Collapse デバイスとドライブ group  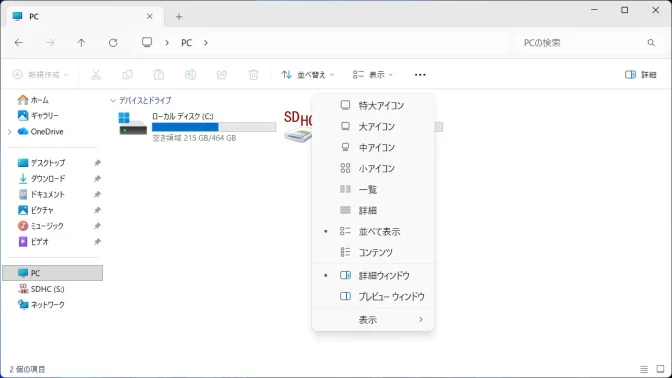pos(113,100)
